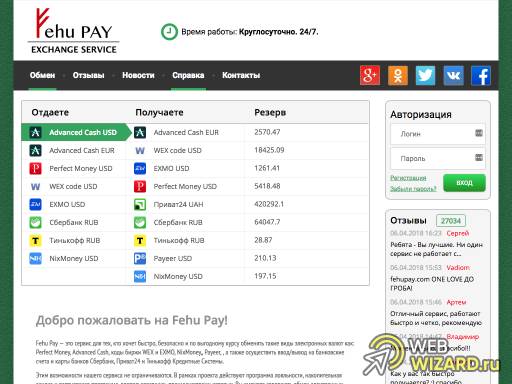
Task: Click Сбербанк RUB icon in Получаете column
Action: [140, 222]
